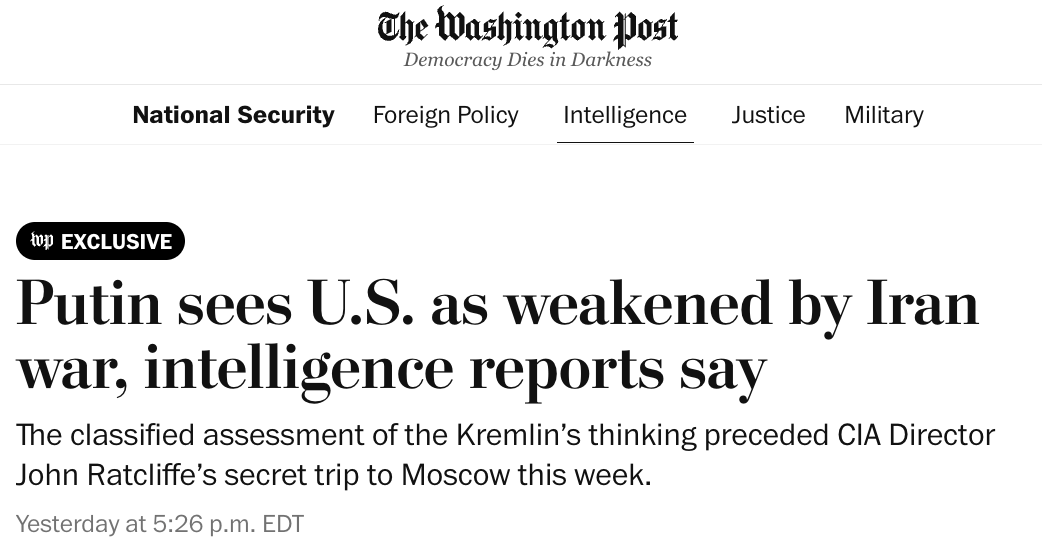Click the Yesterday at 5:26 p.m. timestamp
Viewport: 1042px width, 560px height.
[x=159, y=524]
